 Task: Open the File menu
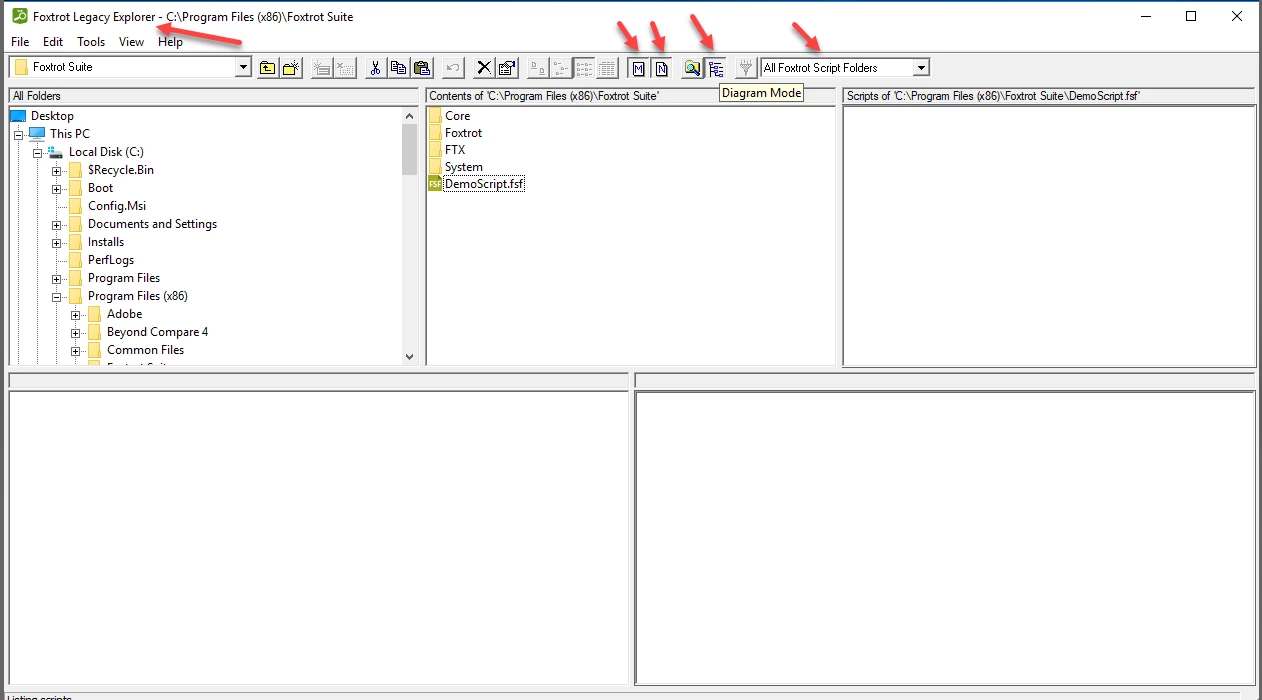click(x=20, y=42)
